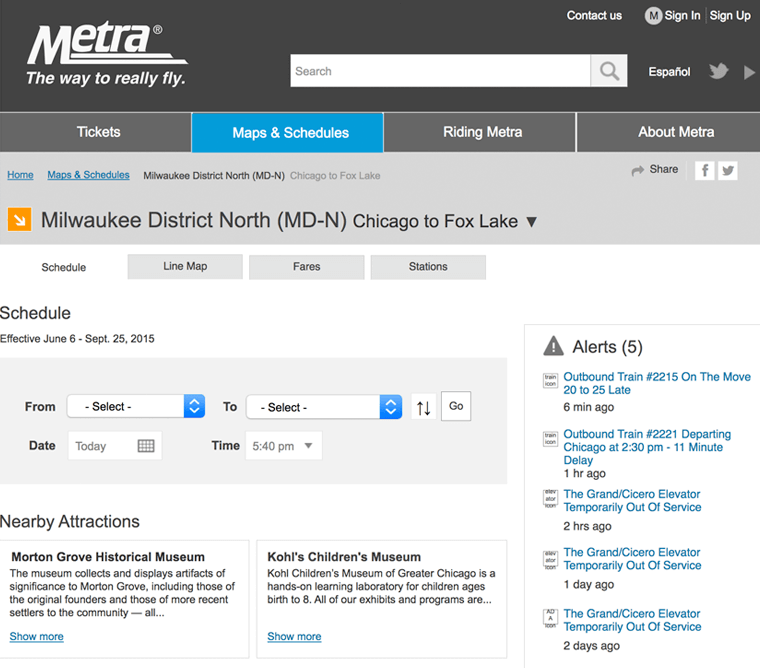Click the search magnifier button
The image size is (760, 668).
[609, 71]
